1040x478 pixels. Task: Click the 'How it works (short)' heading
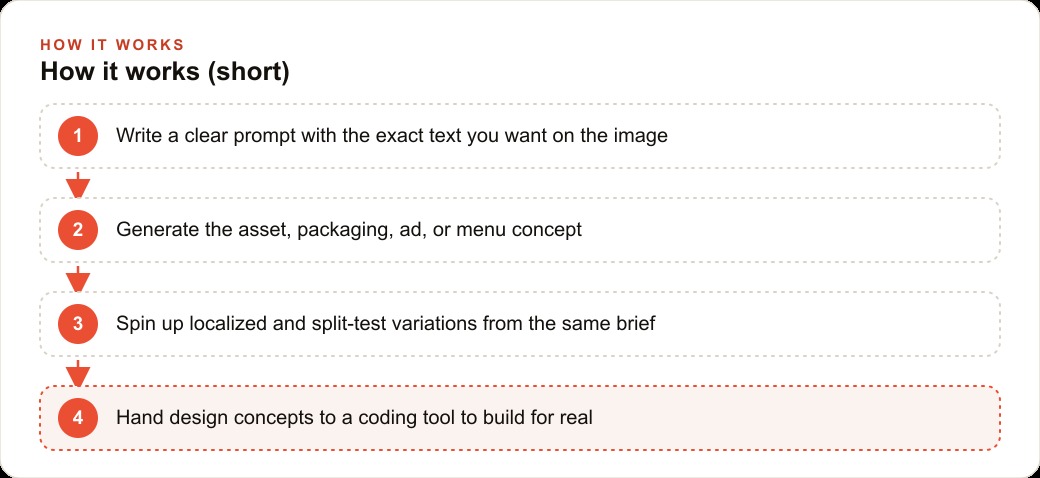(x=164, y=72)
